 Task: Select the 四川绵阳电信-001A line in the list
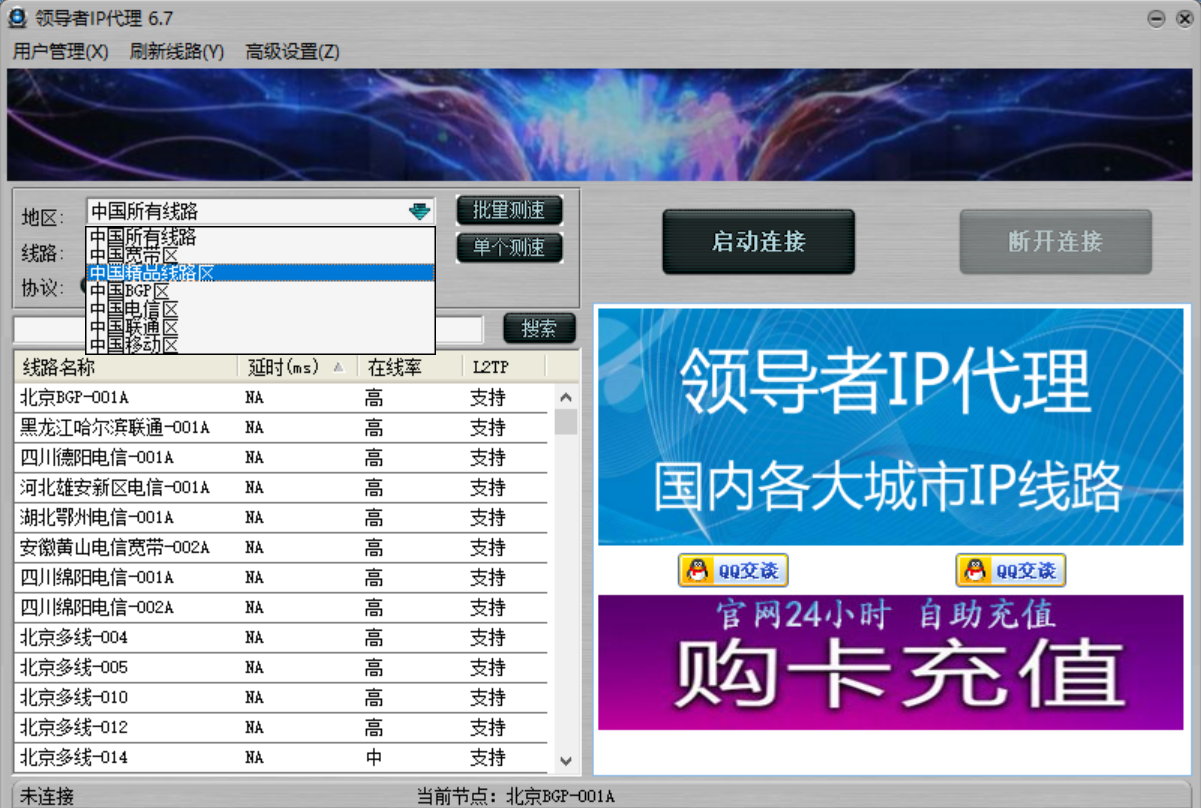point(94,577)
